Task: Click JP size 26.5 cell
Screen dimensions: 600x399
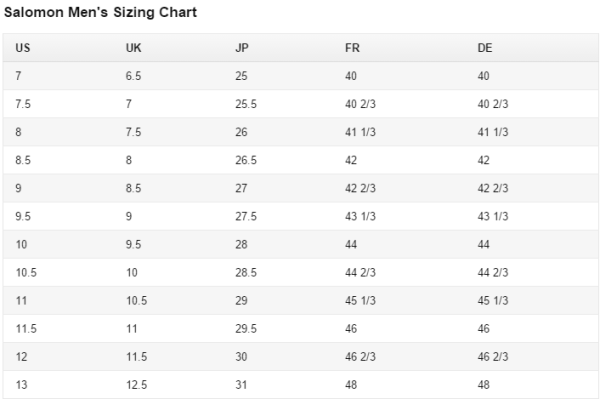Action: [x=246, y=160]
